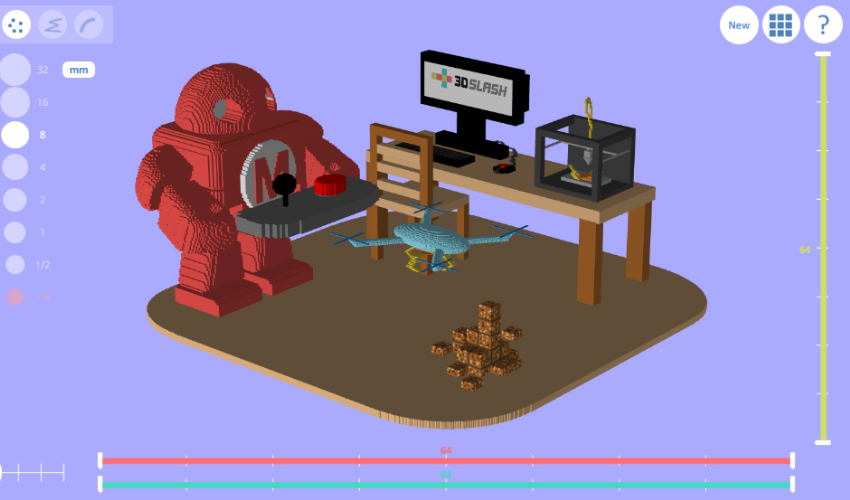Screen dimensions: 850x500
Task: Open the grid gallery icon
Action: (781, 25)
